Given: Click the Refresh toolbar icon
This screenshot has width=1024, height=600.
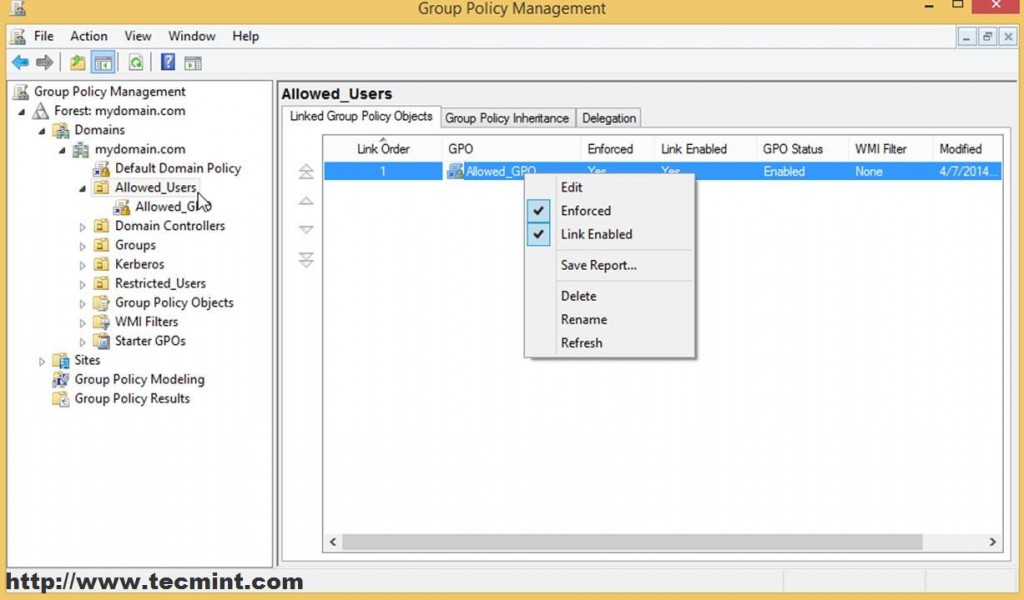Looking at the screenshot, I should (133, 62).
